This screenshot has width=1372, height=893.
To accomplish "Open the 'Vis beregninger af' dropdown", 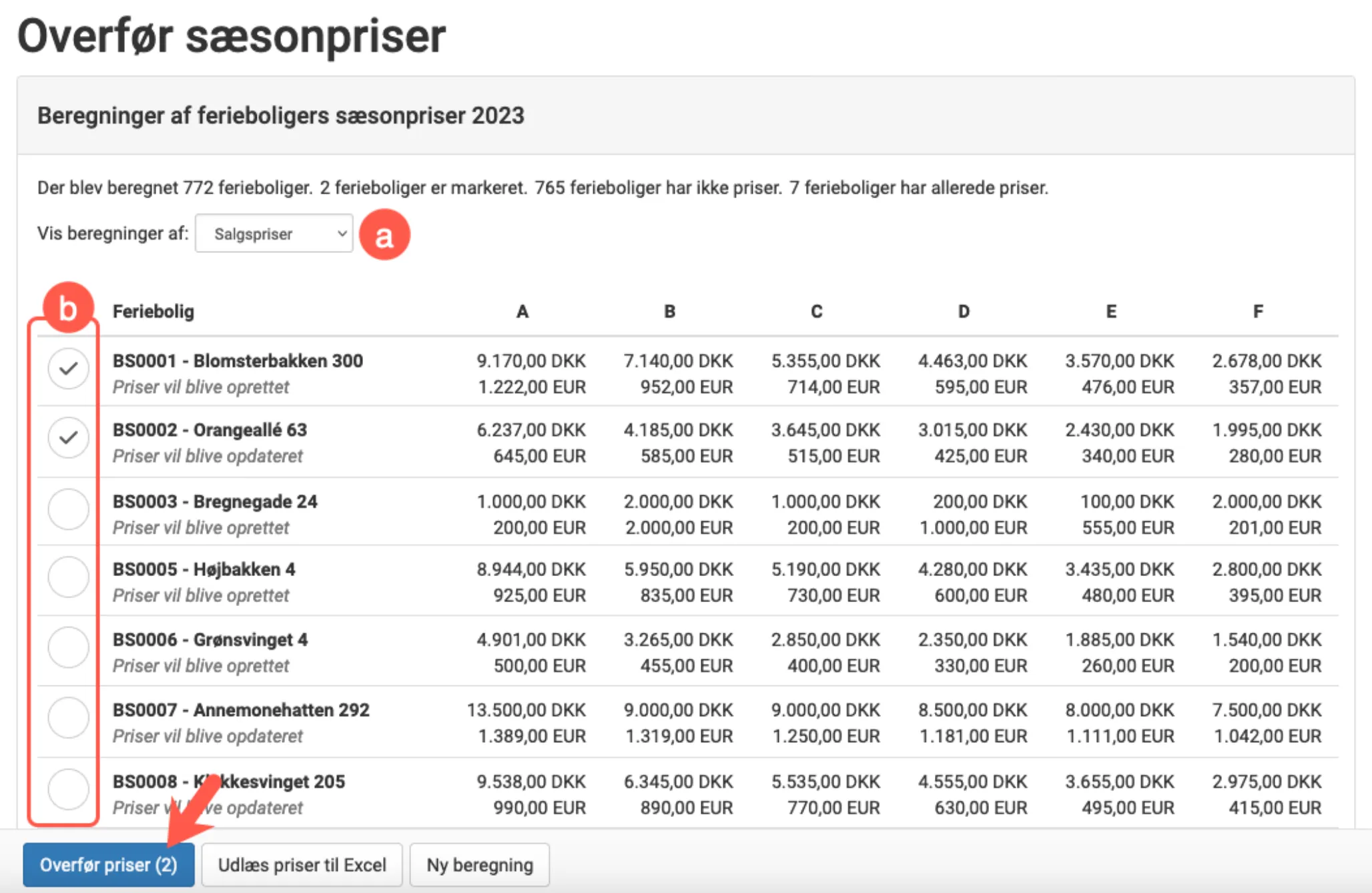I will click(273, 234).
